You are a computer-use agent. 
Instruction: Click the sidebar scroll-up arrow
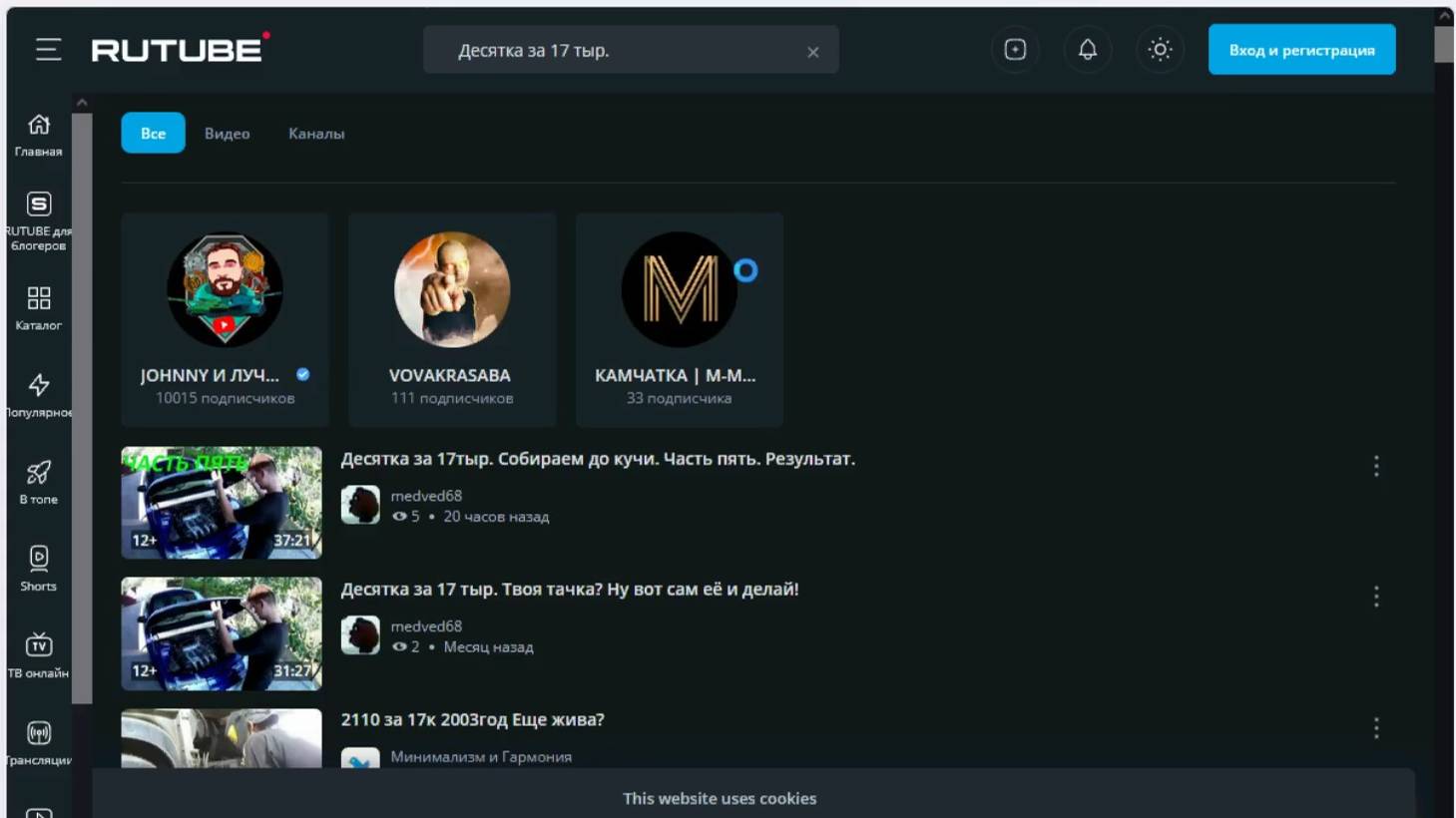pos(82,102)
